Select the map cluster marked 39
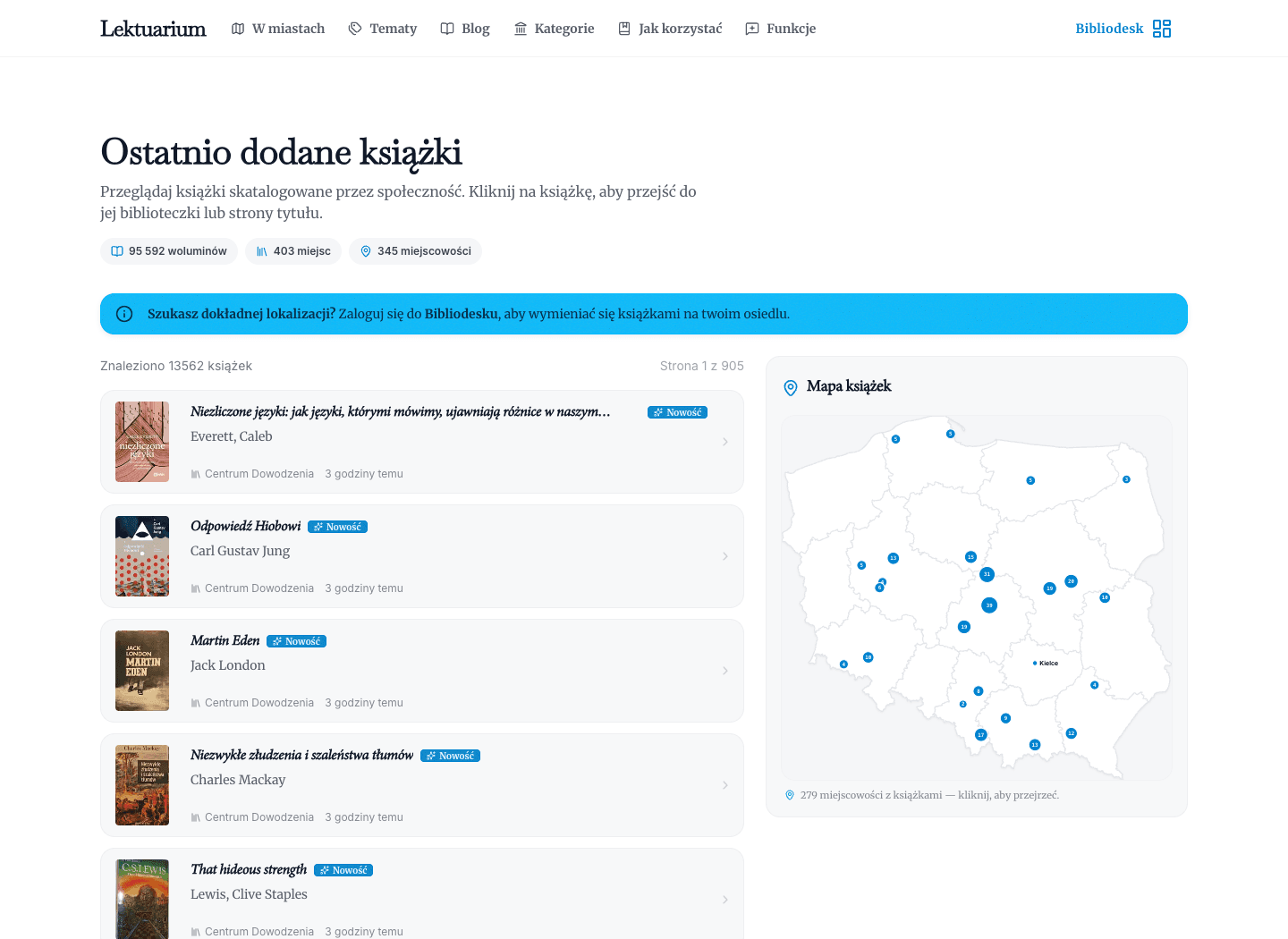 pos(988,605)
